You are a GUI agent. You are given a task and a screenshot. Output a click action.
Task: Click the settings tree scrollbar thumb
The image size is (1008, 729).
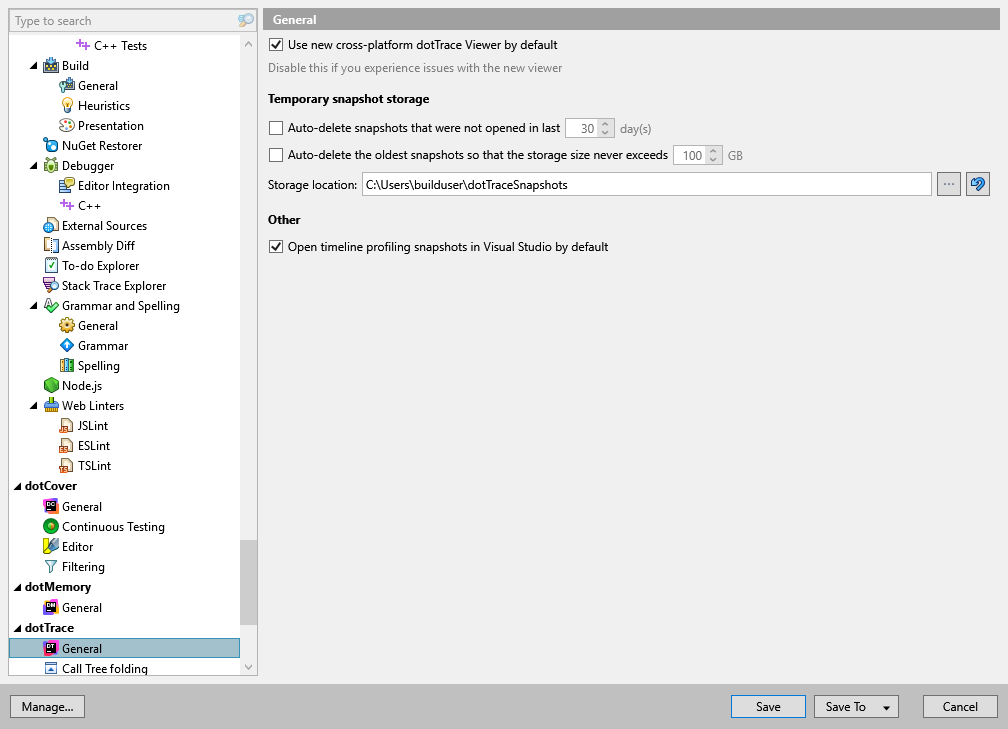tap(248, 582)
